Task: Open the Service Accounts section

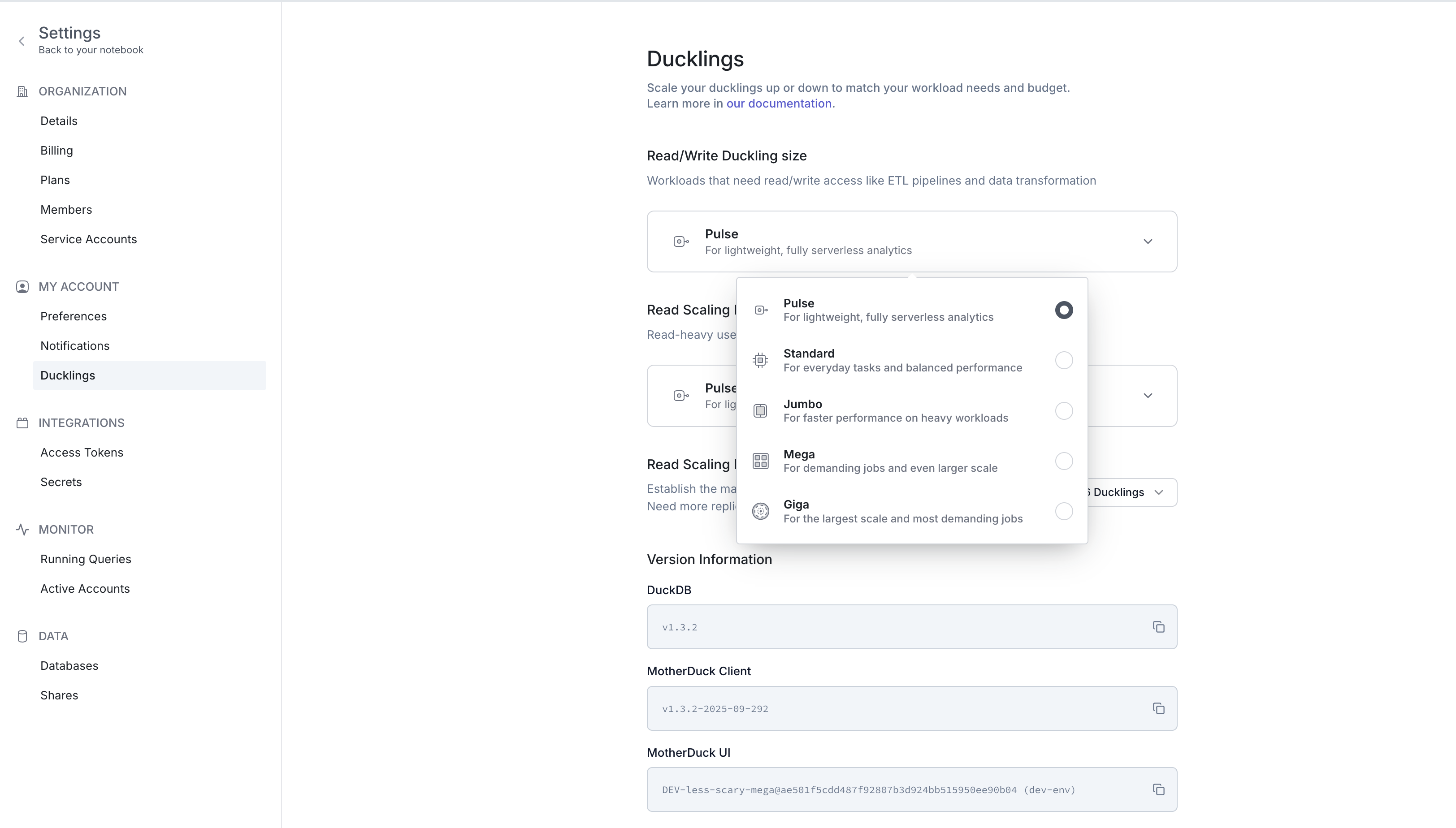Action: [x=88, y=239]
